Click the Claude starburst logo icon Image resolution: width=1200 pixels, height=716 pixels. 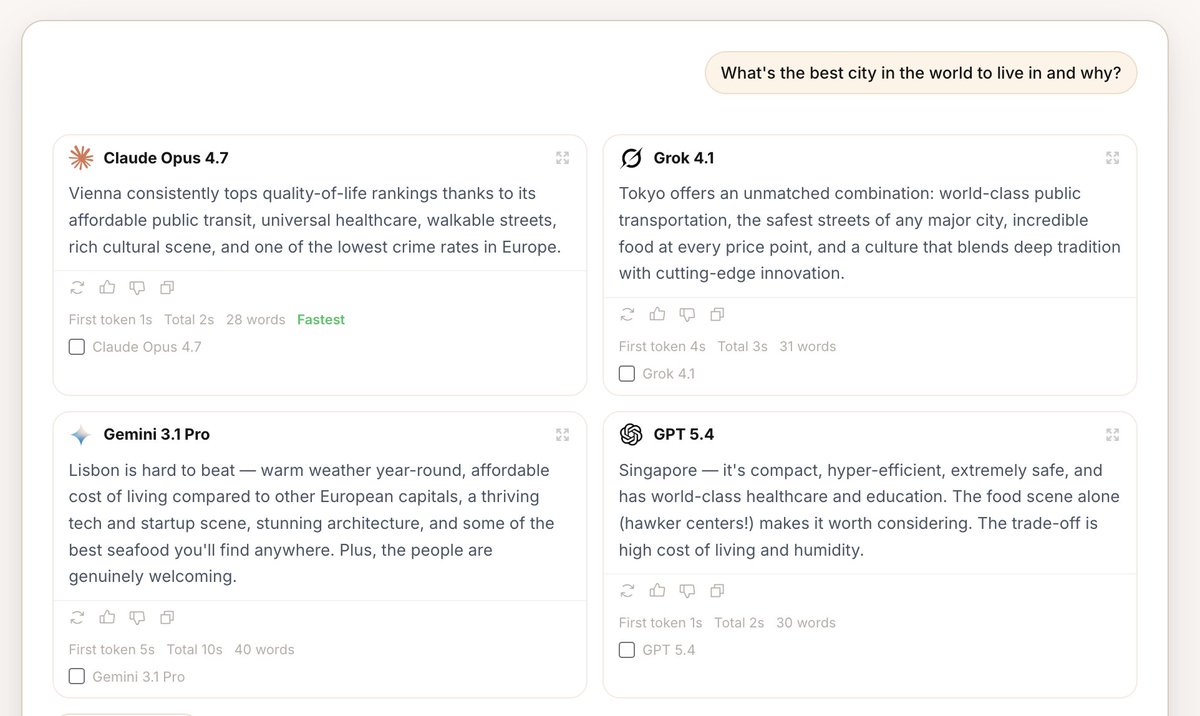coord(81,158)
